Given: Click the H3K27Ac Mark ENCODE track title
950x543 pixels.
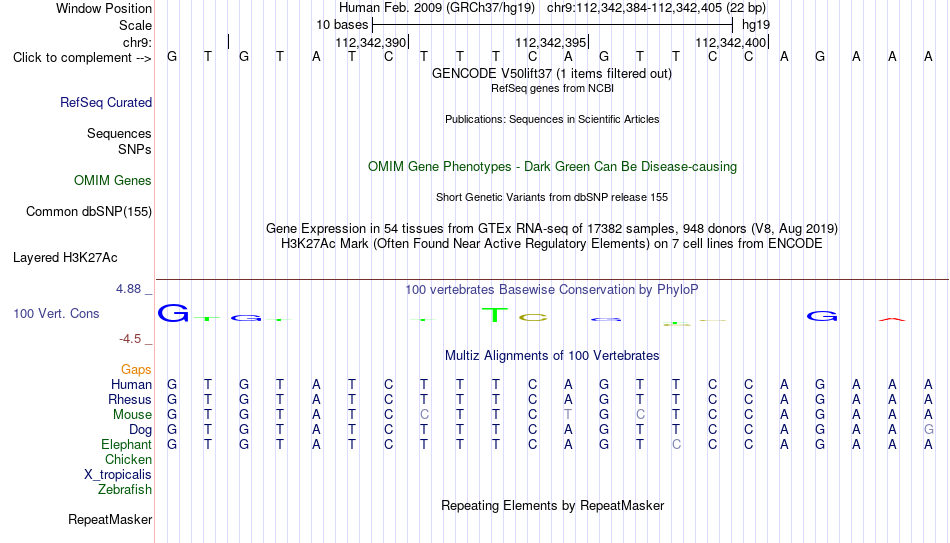Looking at the screenshot, I should 552,244.
